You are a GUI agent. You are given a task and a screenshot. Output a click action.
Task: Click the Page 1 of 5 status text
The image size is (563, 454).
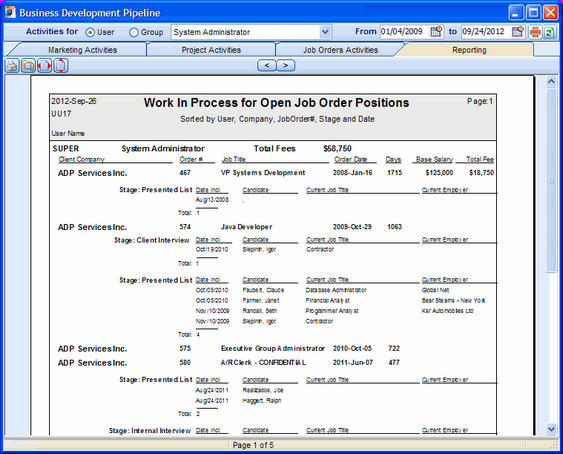[x=253, y=445]
